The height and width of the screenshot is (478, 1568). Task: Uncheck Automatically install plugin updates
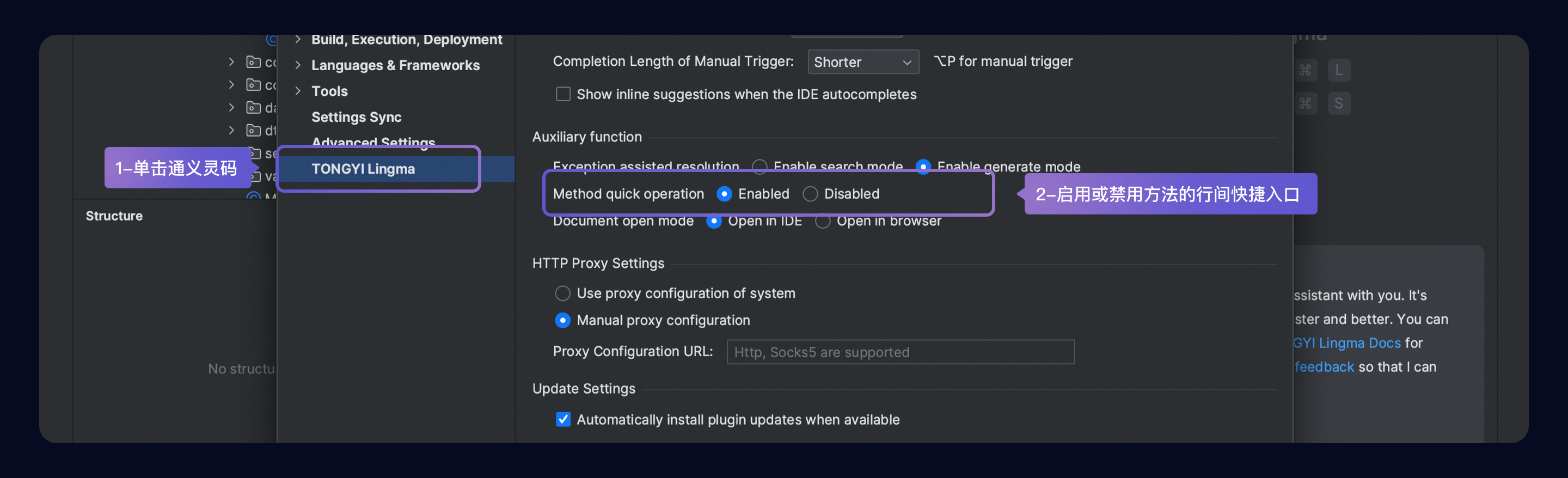(x=563, y=420)
